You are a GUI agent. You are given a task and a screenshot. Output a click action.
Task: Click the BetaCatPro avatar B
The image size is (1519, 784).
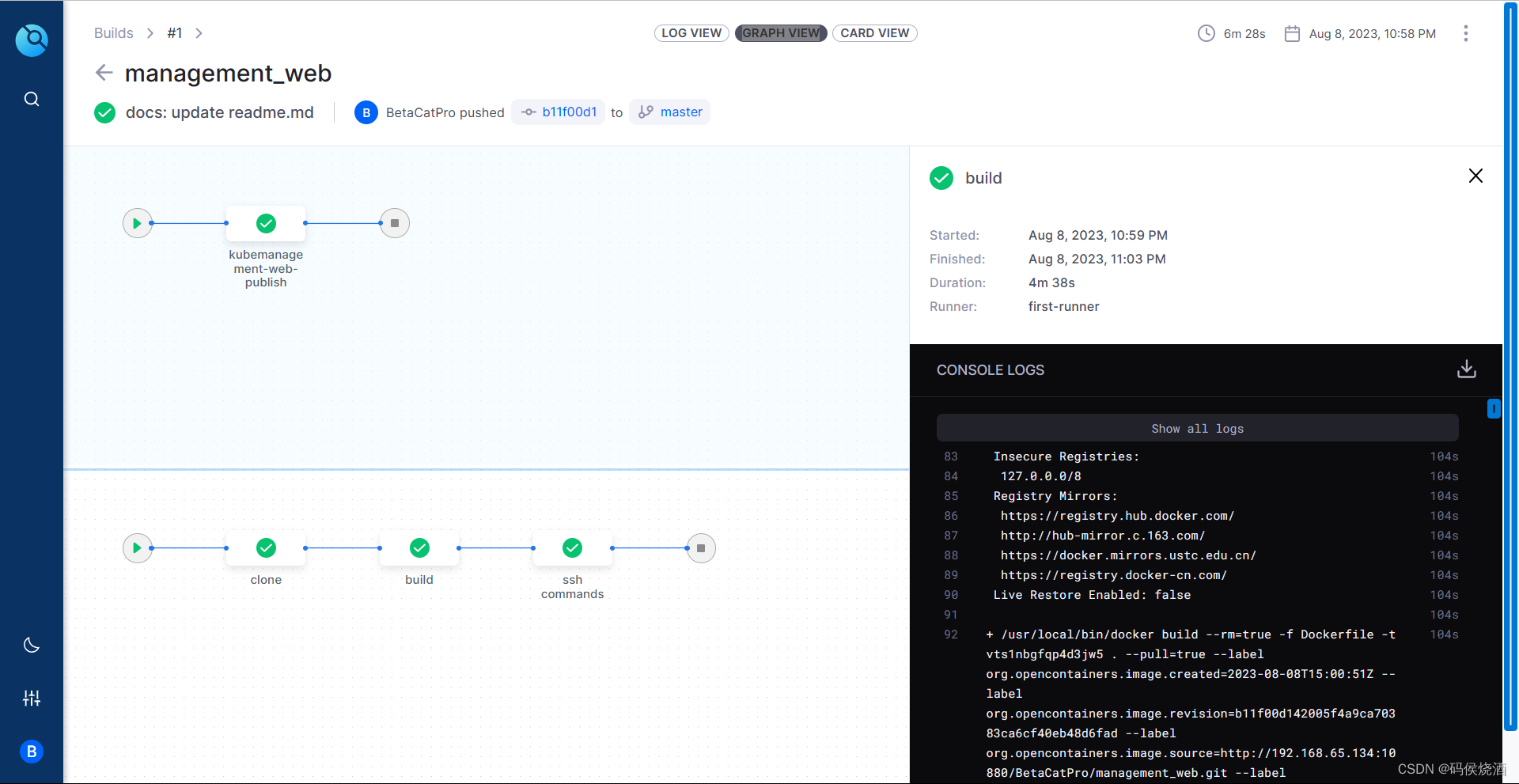click(366, 112)
